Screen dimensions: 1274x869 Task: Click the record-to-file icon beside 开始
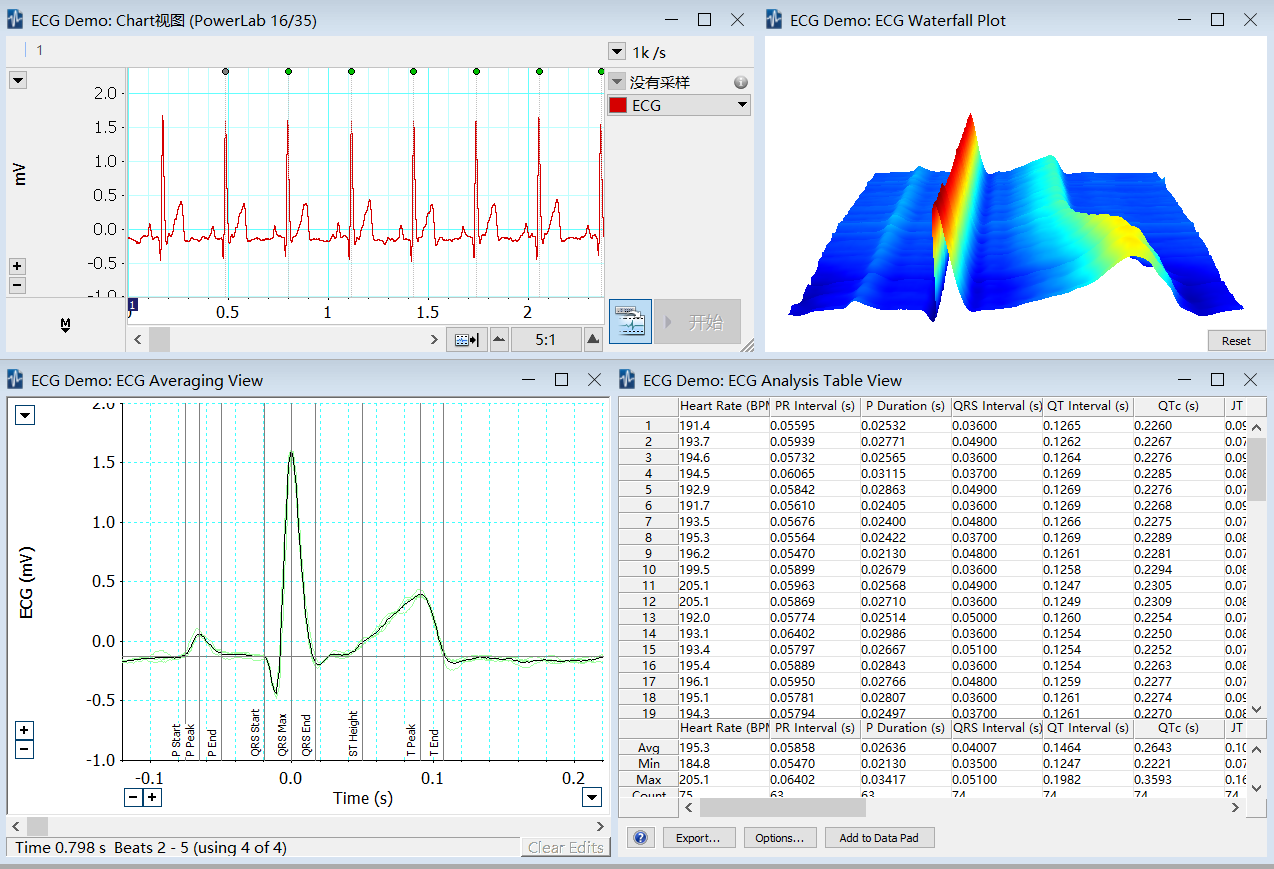coord(630,322)
